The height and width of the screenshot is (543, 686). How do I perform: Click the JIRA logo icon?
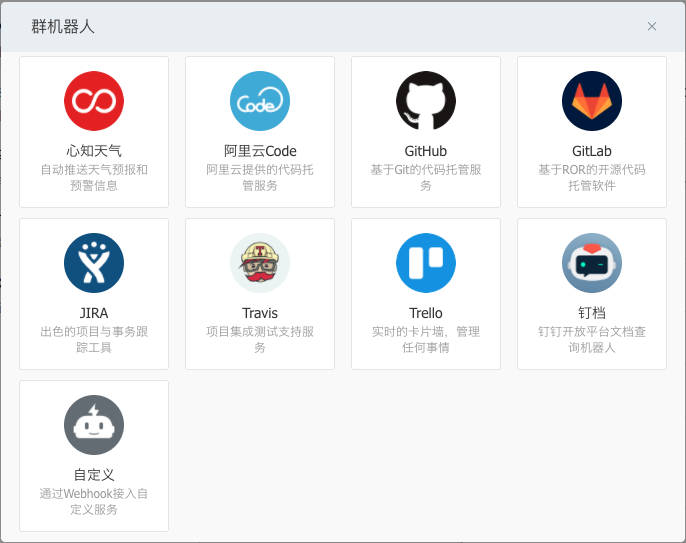click(x=94, y=263)
